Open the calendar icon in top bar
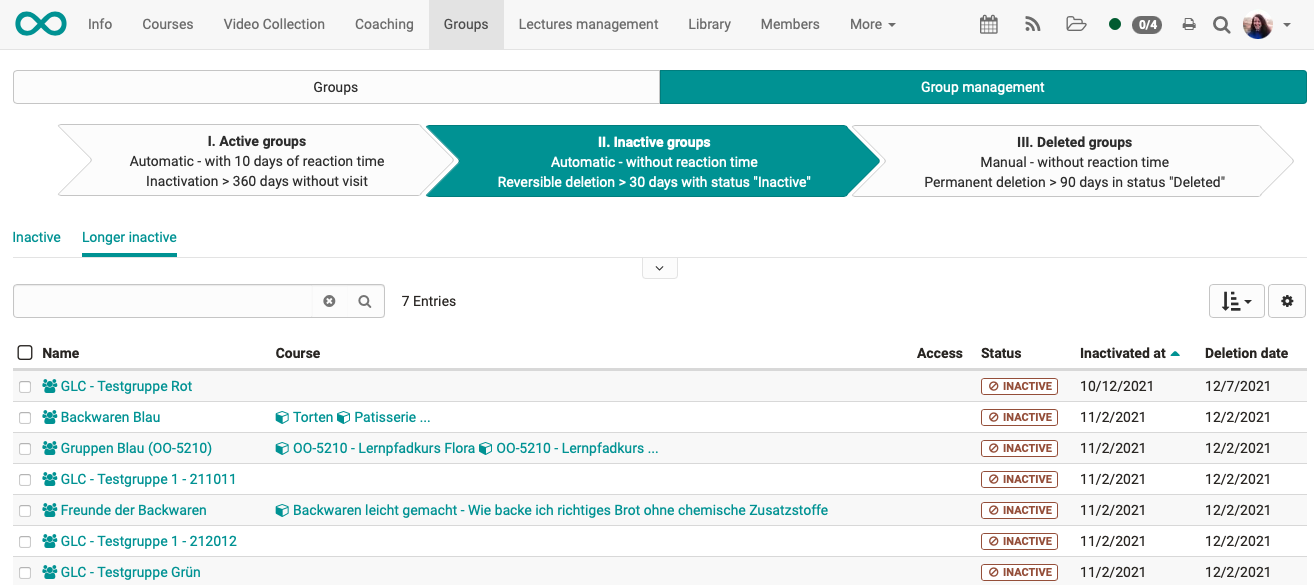 988,25
